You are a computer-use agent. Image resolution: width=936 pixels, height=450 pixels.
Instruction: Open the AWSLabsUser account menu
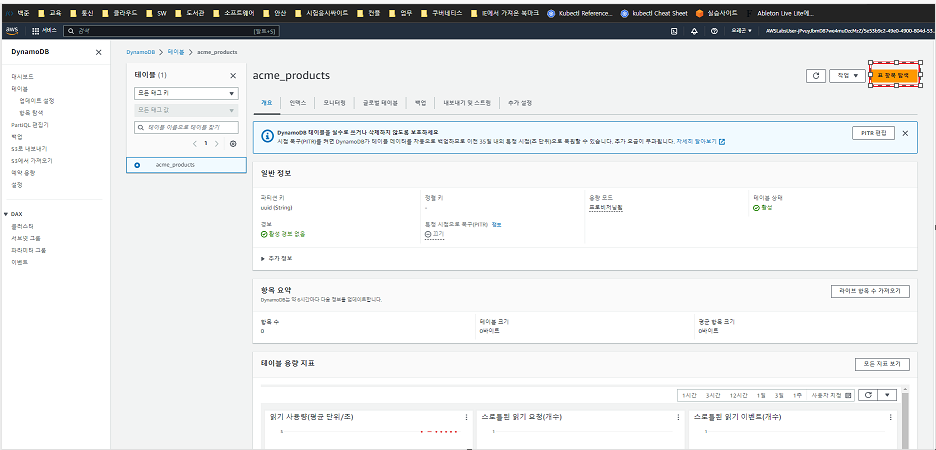point(849,30)
